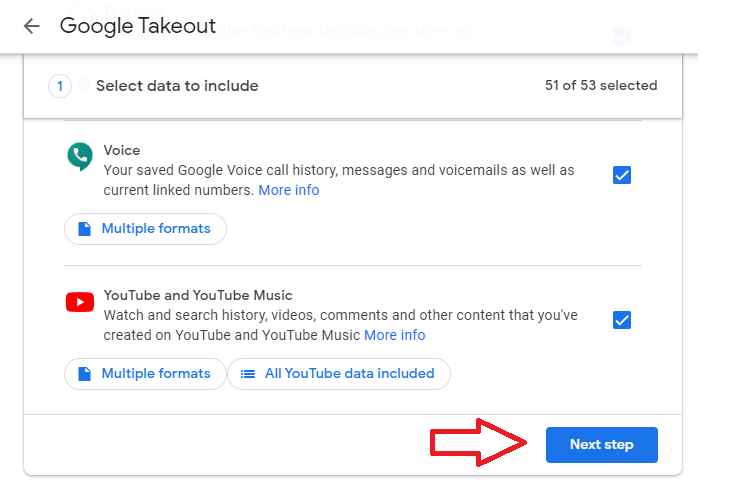The width and height of the screenshot is (748, 483).
Task: Click the YouTube and YouTube Music heading
Action: pos(198,295)
